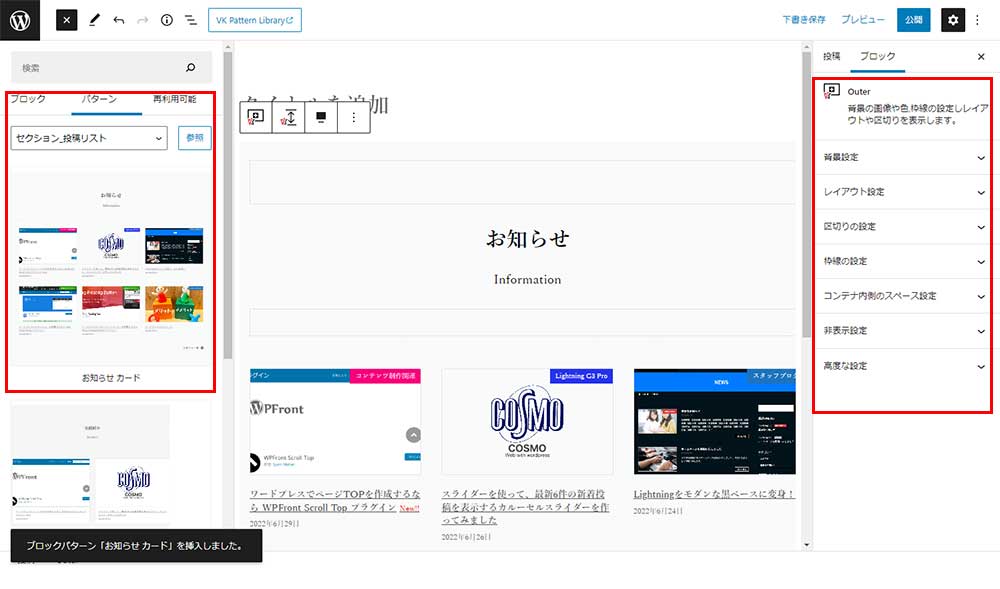The width and height of the screenshot is (1000, 589).
Task: Open document details info icon
Action: (166, 20)
